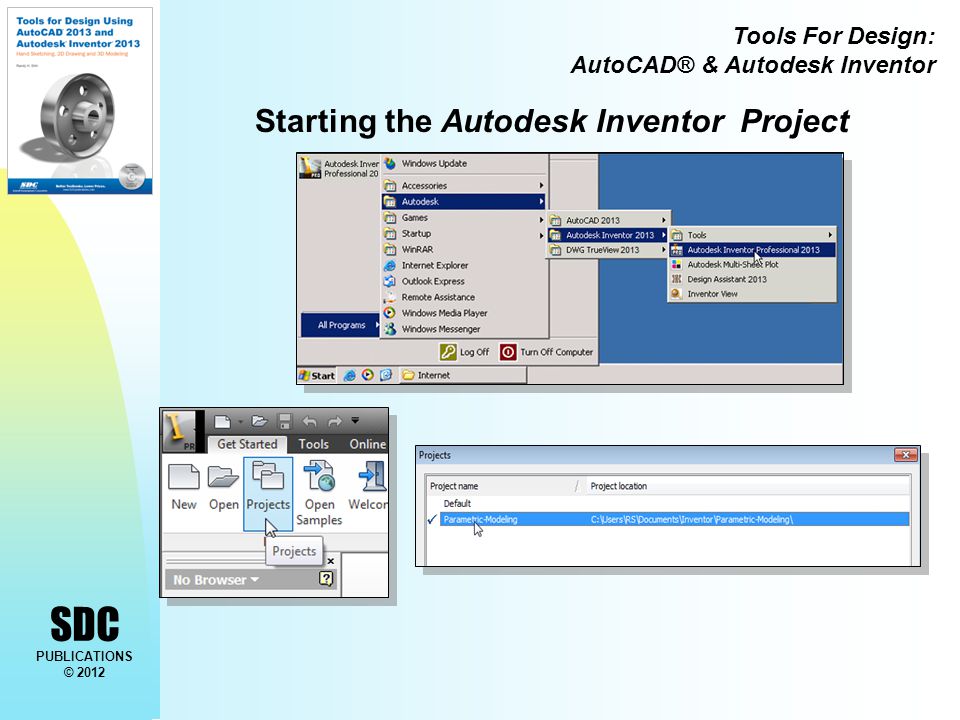Screen dimensions: 960x720
Task: Launch Outlook Express from programs list
Action: click(x=464, y=281)
